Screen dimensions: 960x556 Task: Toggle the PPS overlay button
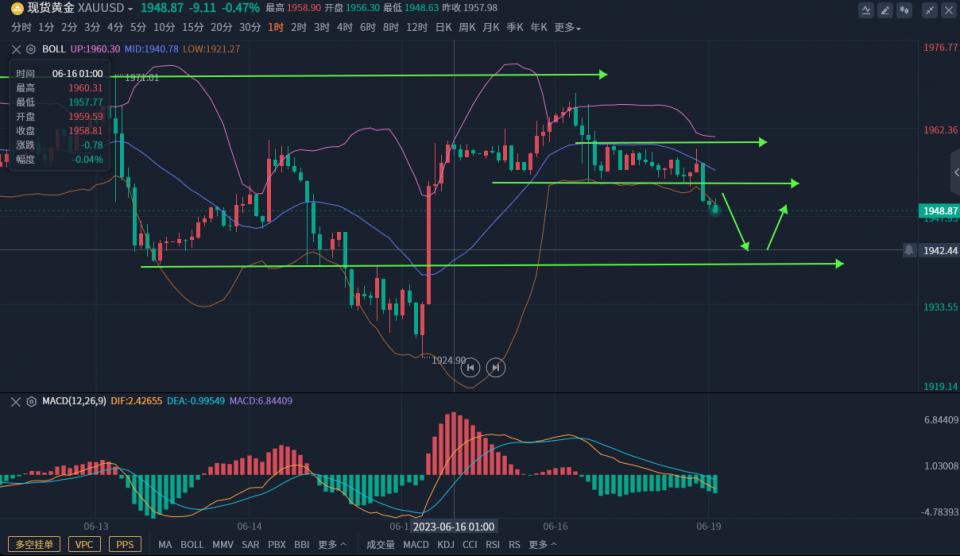click(x=124, y=544)
